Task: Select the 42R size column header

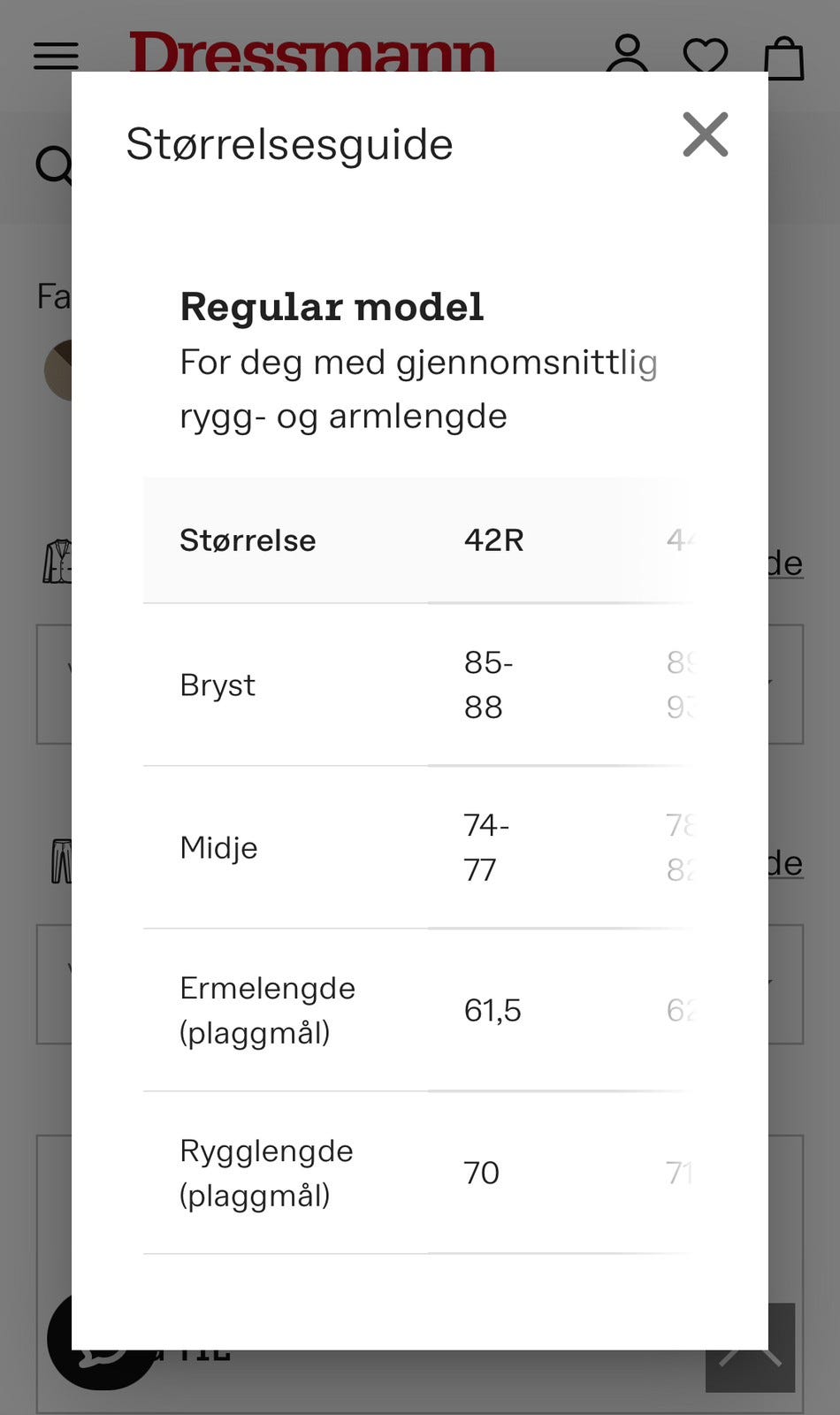Action: click(x=493, y=540)
